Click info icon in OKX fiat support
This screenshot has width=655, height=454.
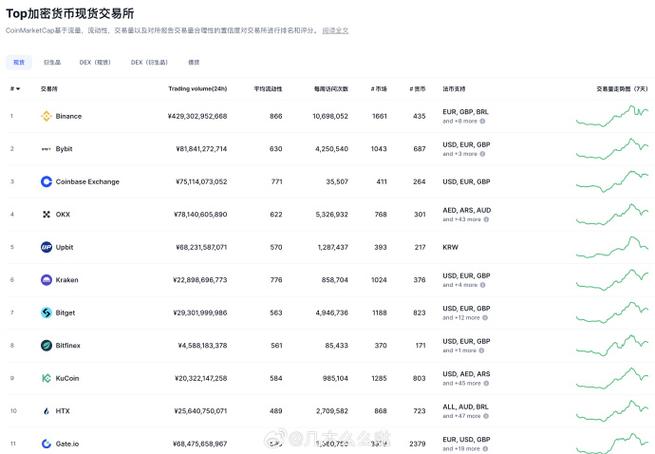click(486, 219)
